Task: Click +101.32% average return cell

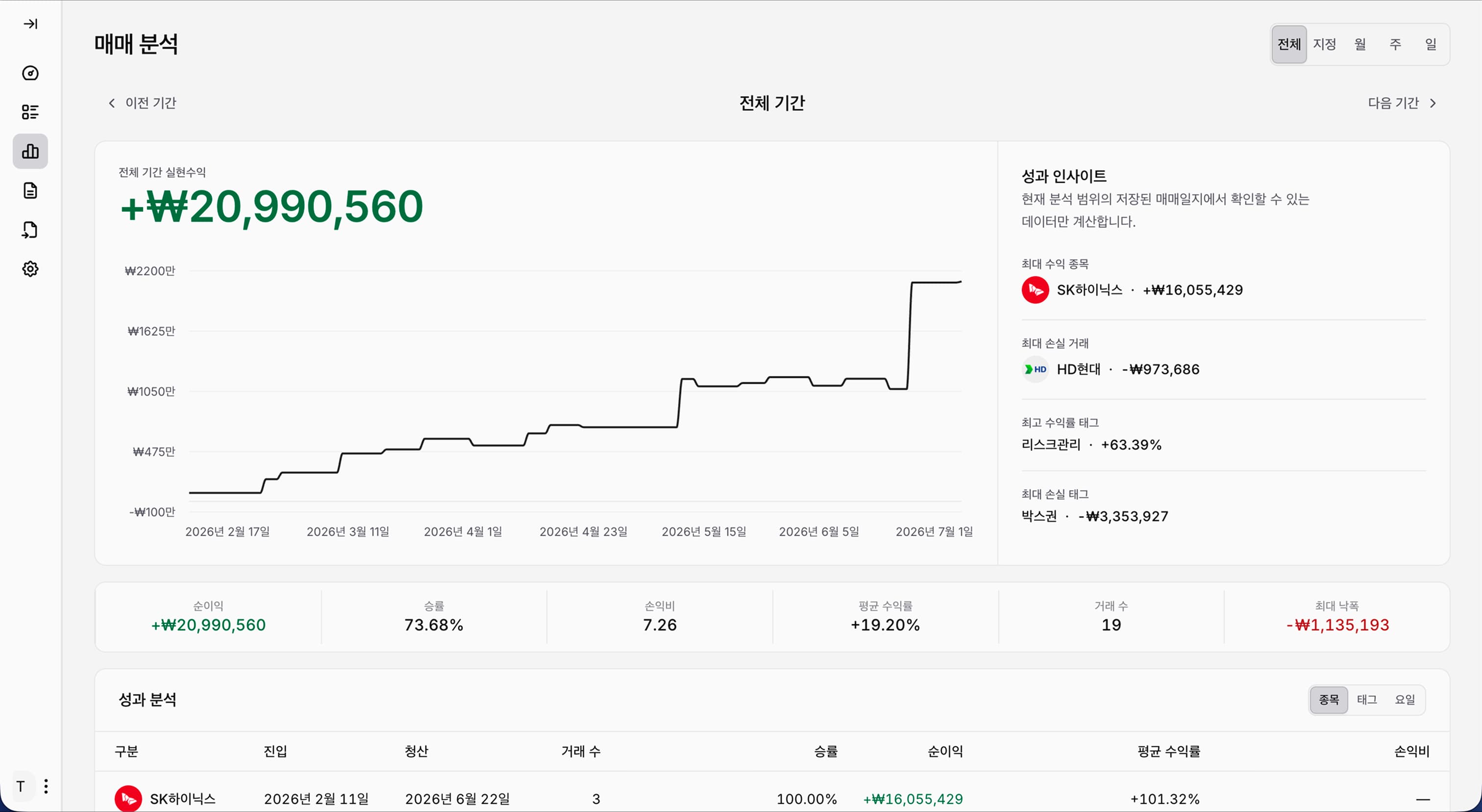Action: pos(1165,799)
